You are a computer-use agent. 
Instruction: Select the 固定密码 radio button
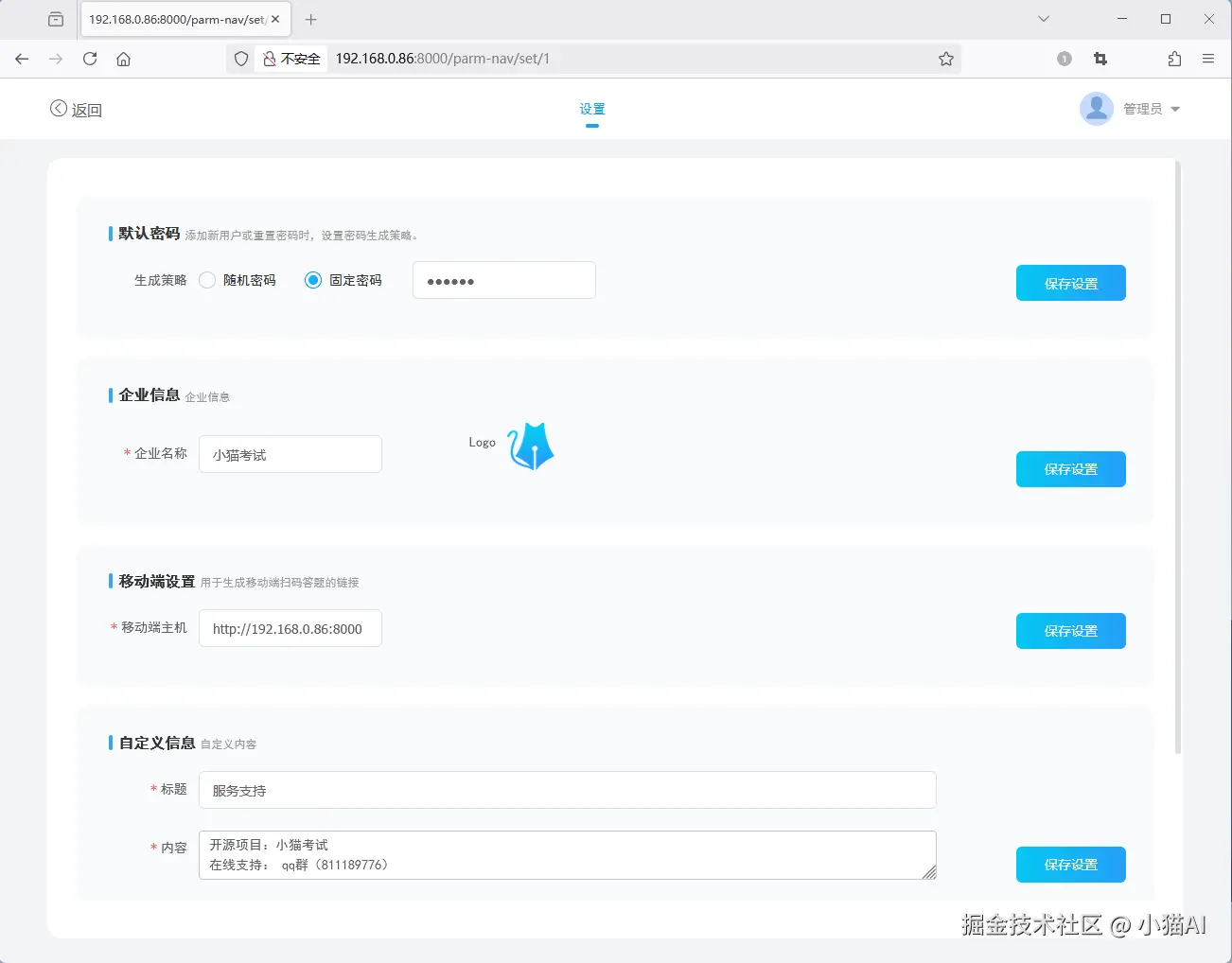[x=312, y=280]
